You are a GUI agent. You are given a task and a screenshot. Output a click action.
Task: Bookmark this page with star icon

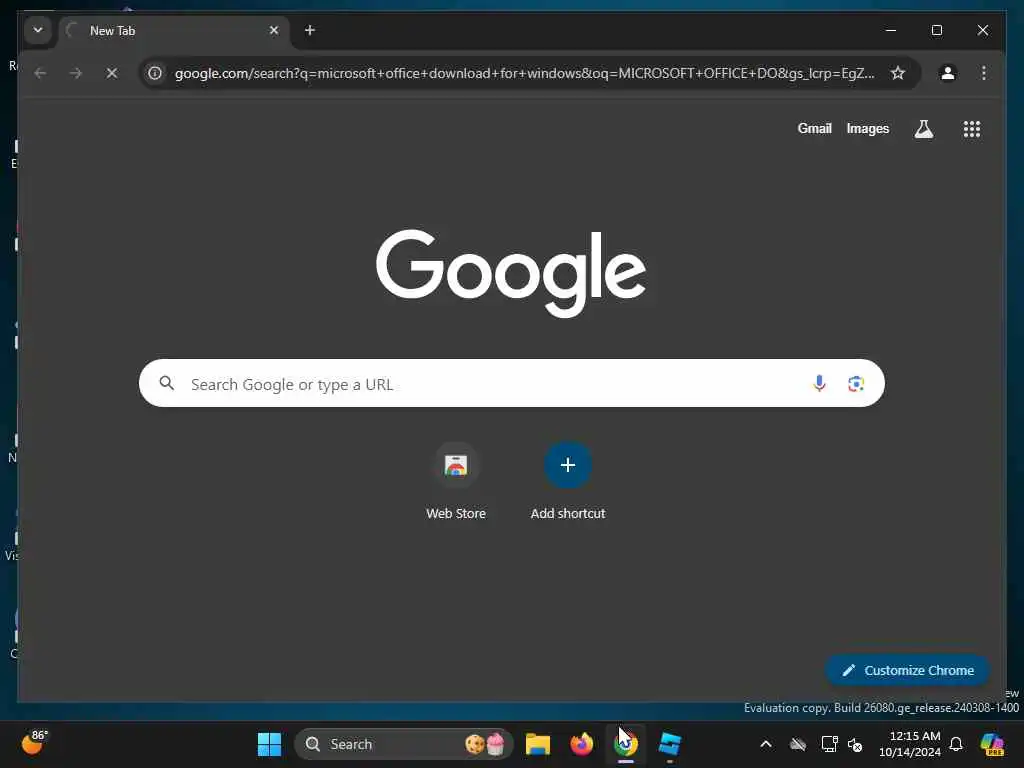pos(898,73)
